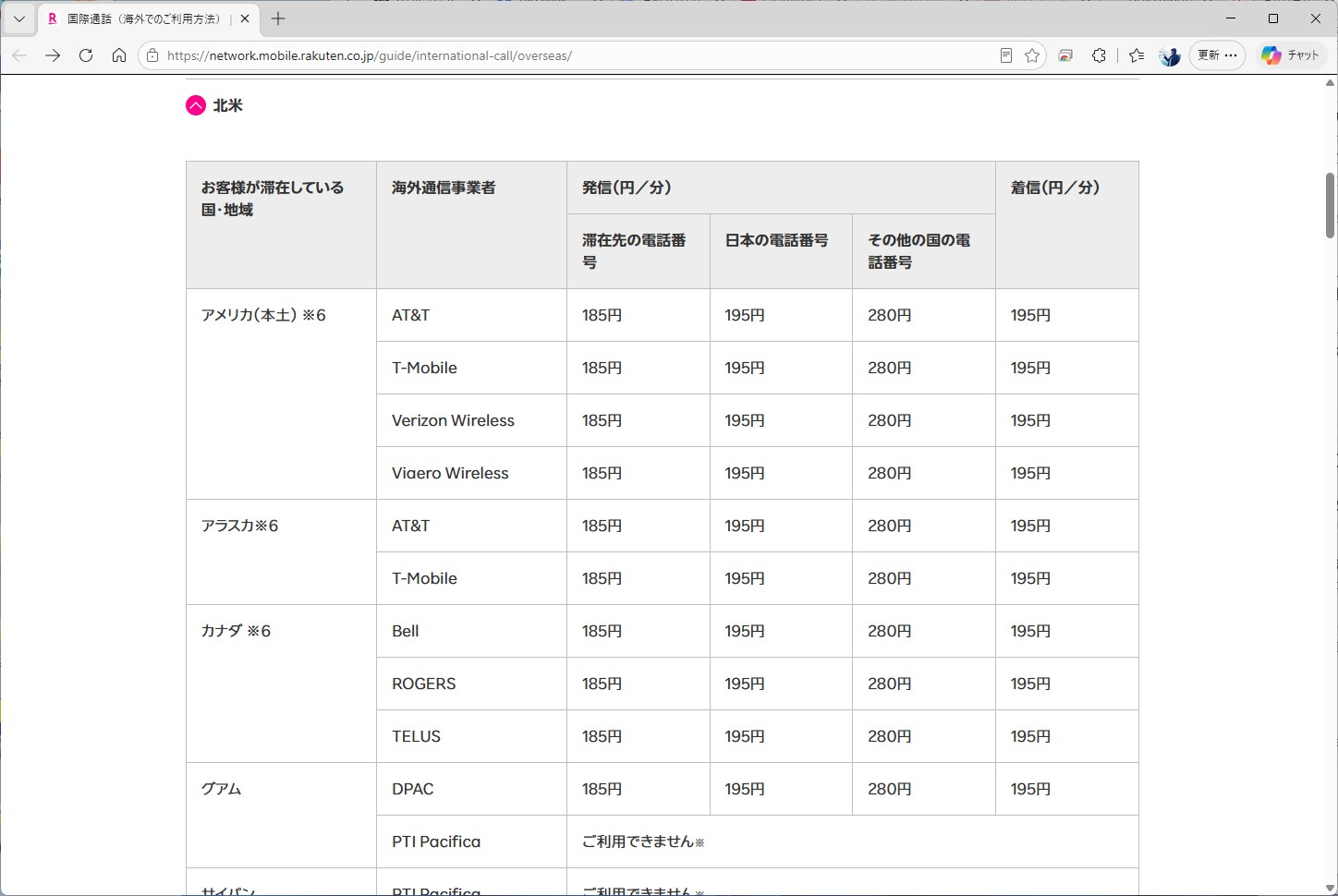
Task: Reload the page with refresh icon
Action: [86, 55]
